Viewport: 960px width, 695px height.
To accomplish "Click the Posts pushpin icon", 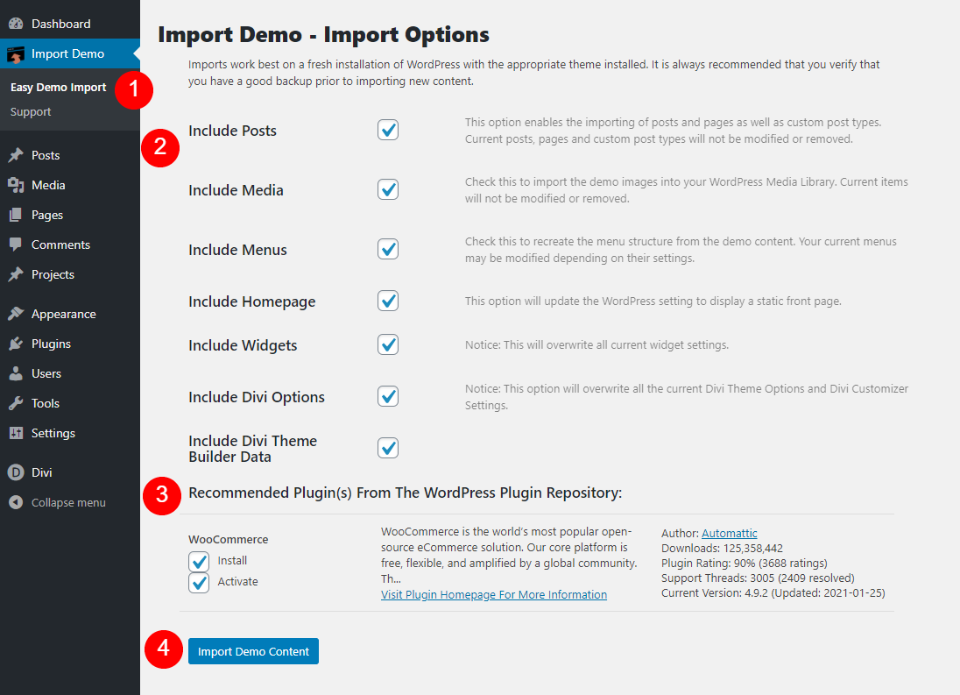I will (16, 156).
